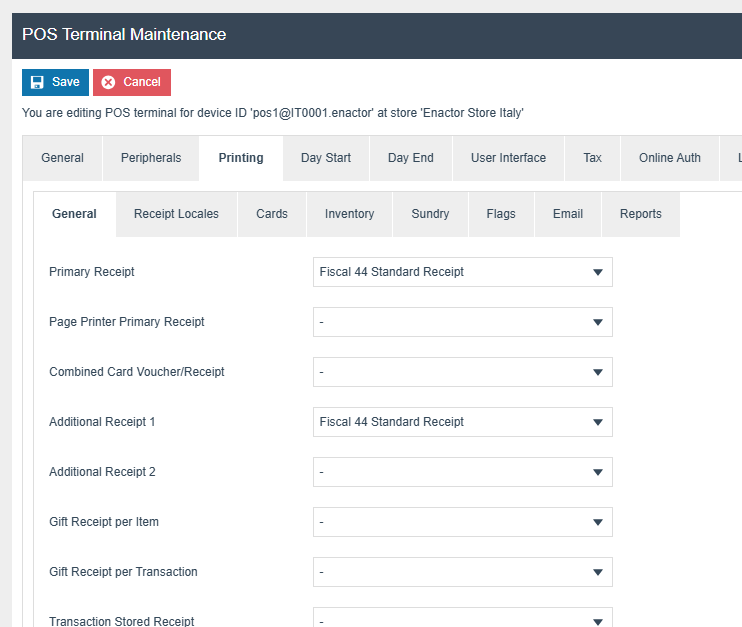
Task: Switch to the Peripherals tab
Action: [x=151, y=158]
